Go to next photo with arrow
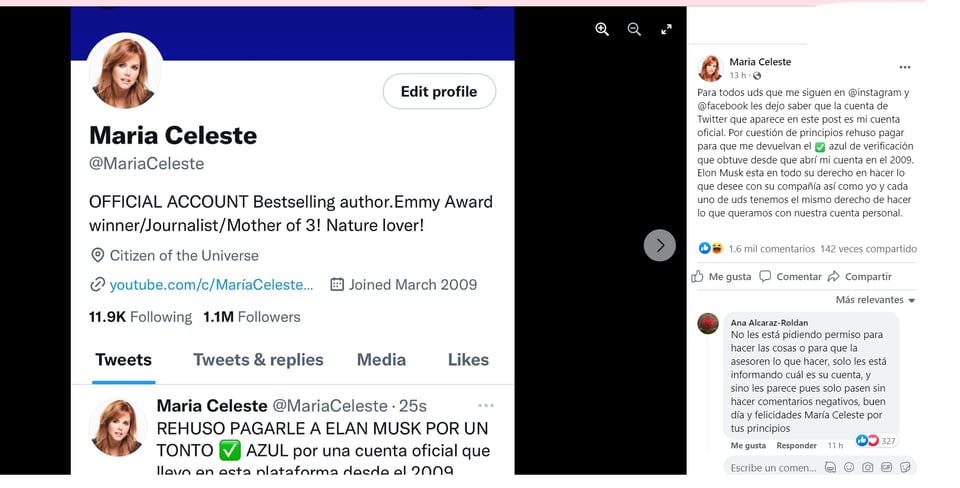The width and height of the screenshot is (960, 488). click(x=660, y=245)
